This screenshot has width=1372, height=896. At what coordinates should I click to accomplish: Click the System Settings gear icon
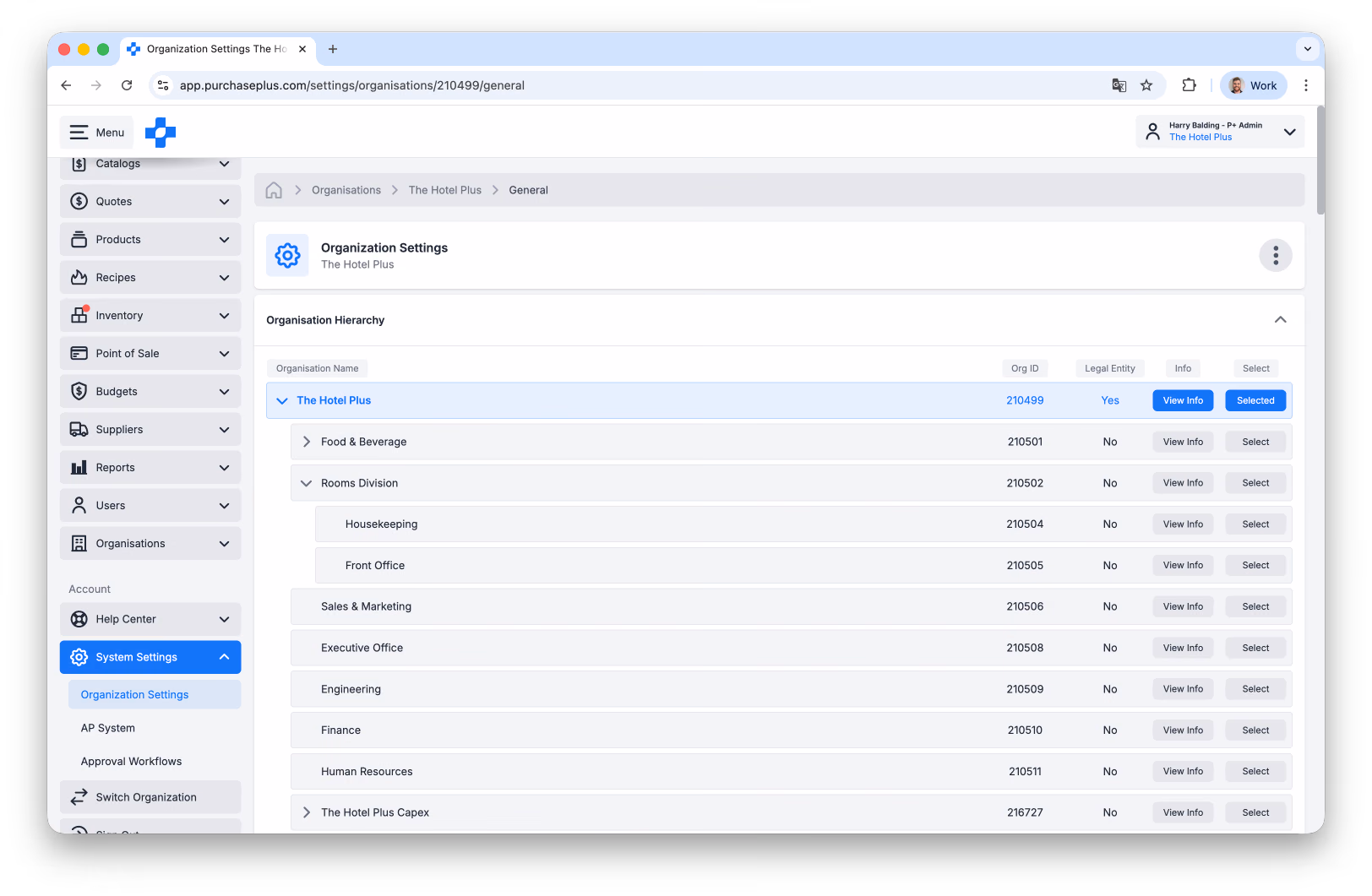point(79,657)
